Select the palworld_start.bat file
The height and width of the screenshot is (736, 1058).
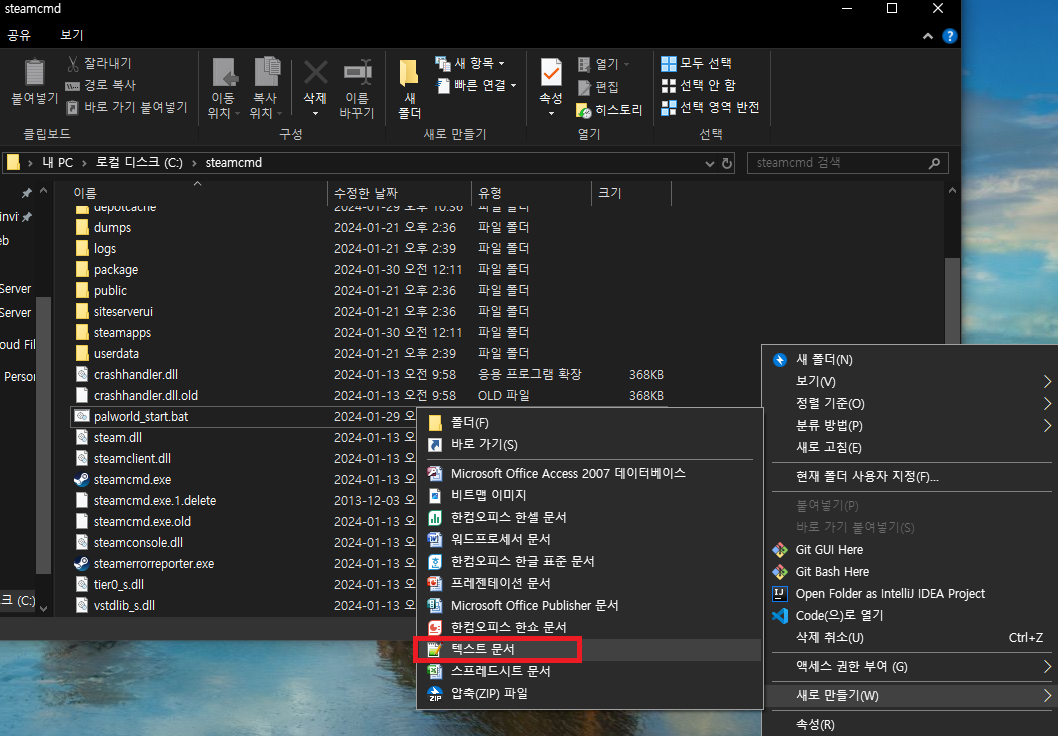click(141, 416)
